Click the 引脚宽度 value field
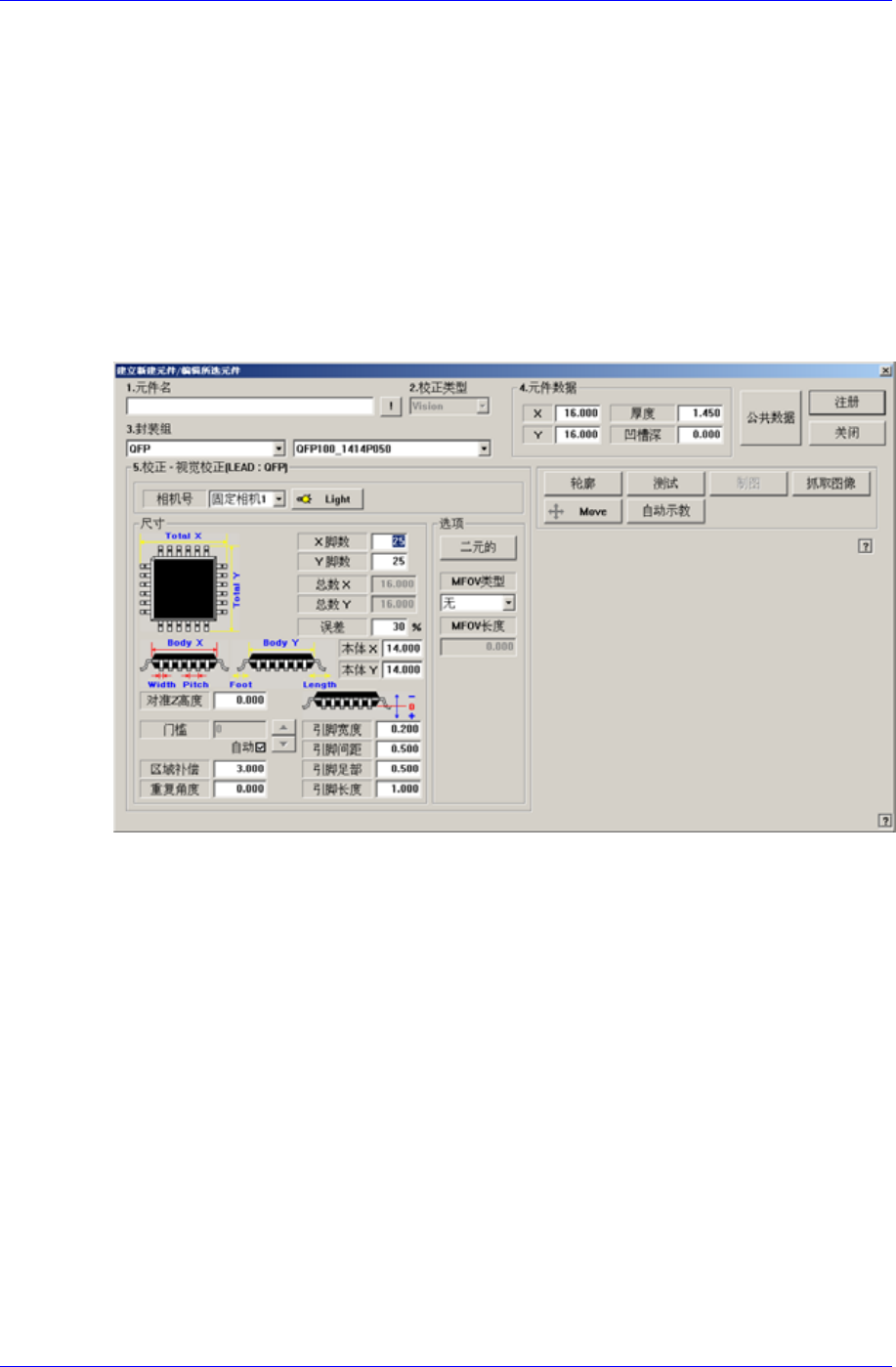 pyautogui.click(x=400, y=729)
